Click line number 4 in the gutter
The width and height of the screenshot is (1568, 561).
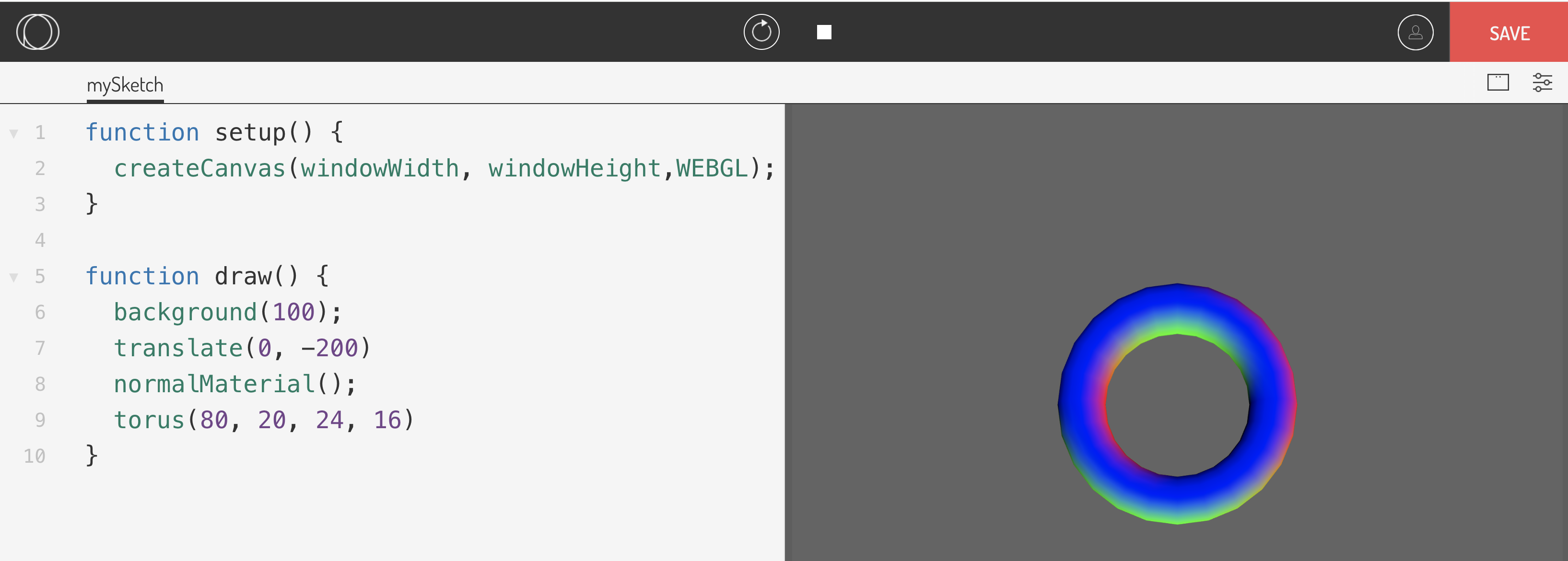[x=40, y=240]
